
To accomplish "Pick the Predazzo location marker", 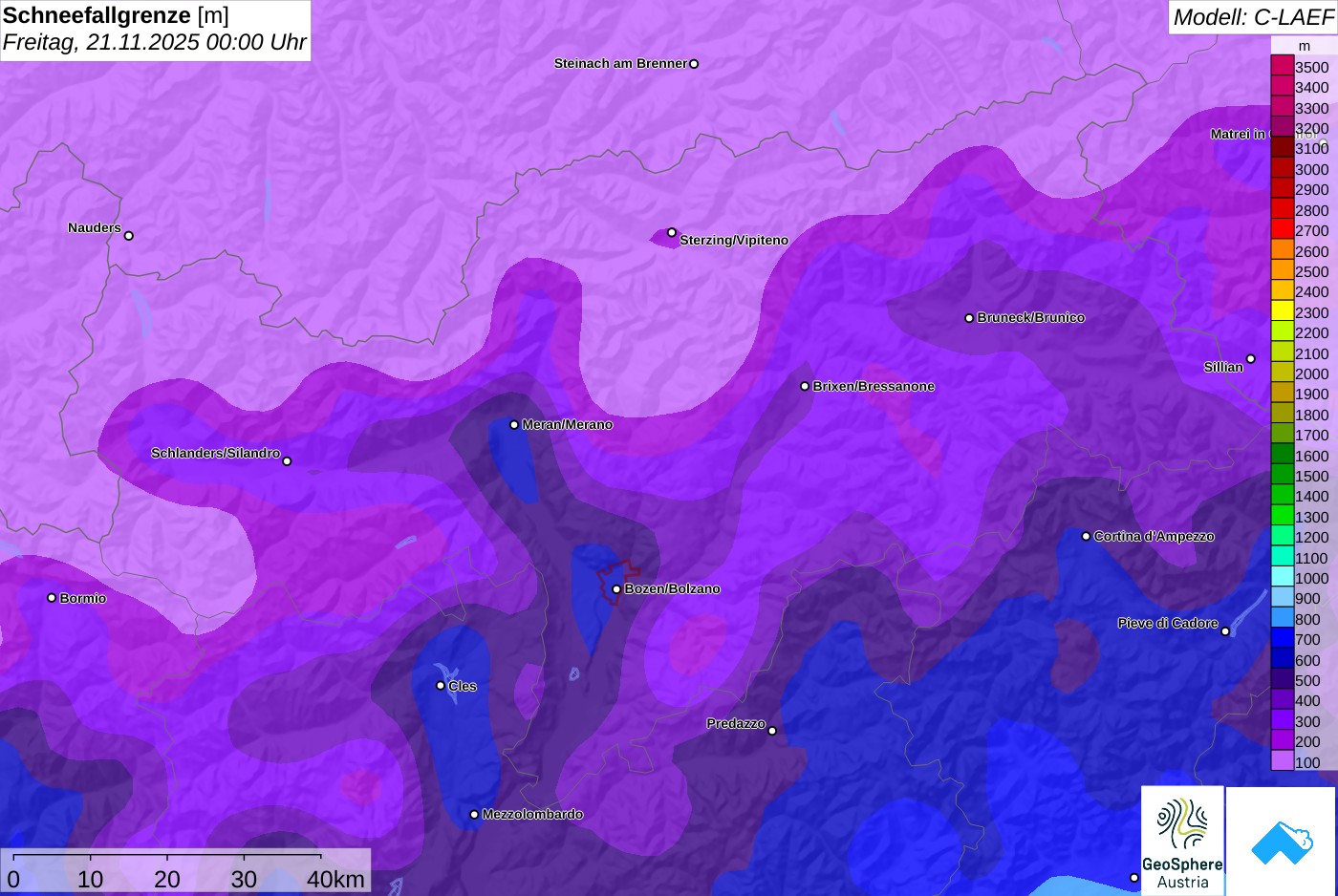I will click(772, 731).
